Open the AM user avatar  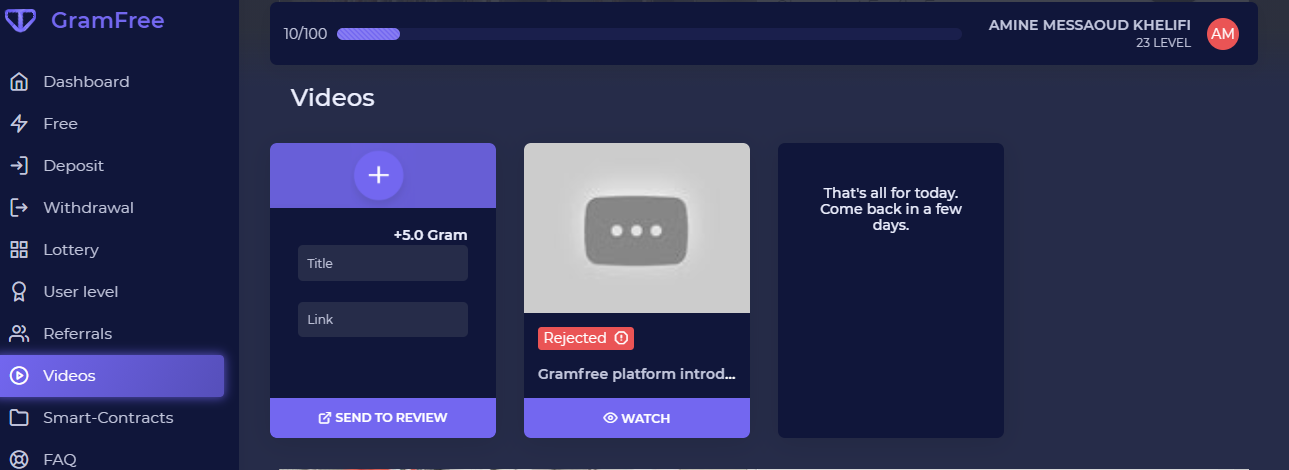[1223, 34]
